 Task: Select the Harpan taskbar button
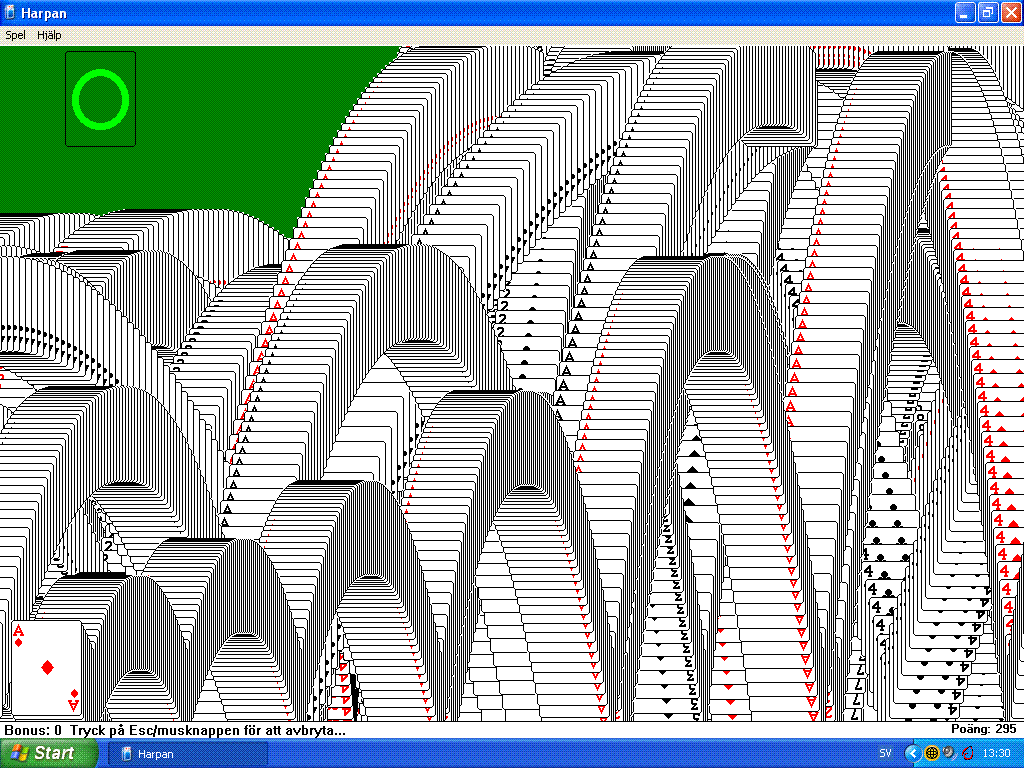187,754
